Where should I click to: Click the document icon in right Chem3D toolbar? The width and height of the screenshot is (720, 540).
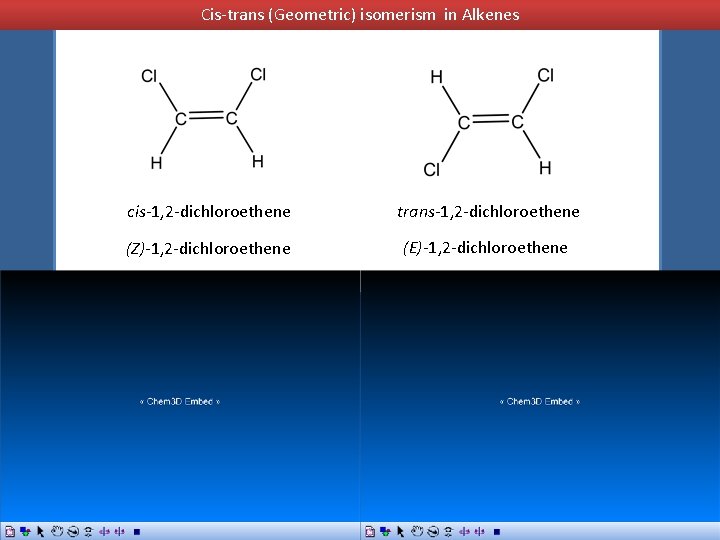coord(370,531)
